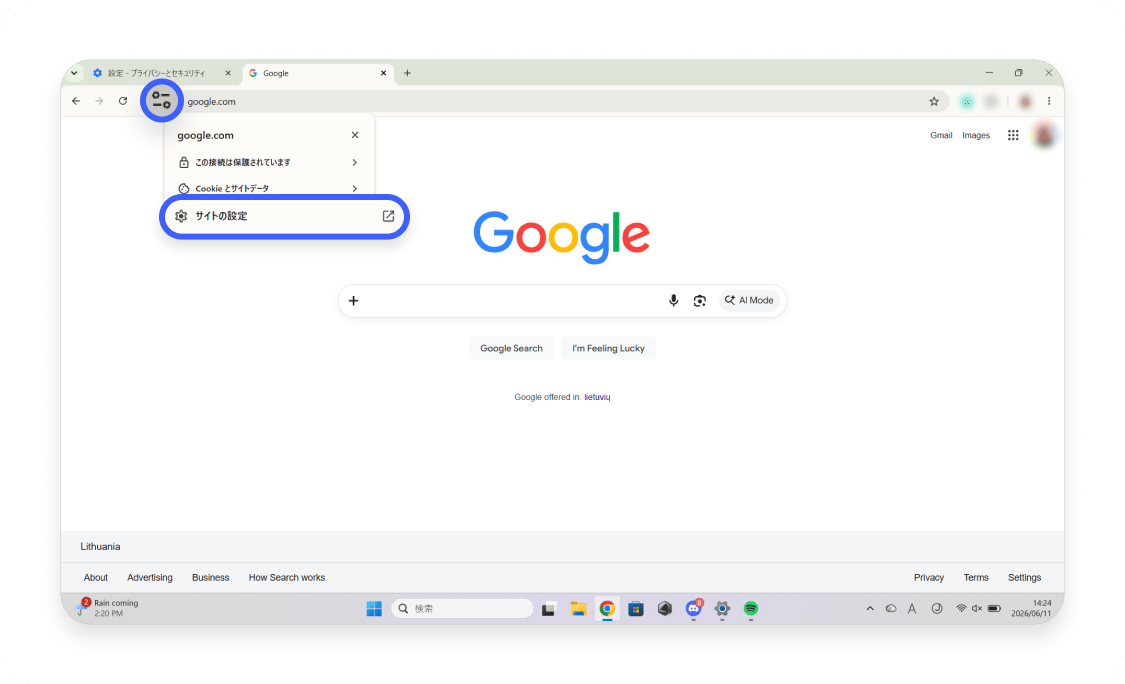Viewport: 1125px width, 684px height.
Task: Bookmark this page with the star icon
Action: pos(933,101)
